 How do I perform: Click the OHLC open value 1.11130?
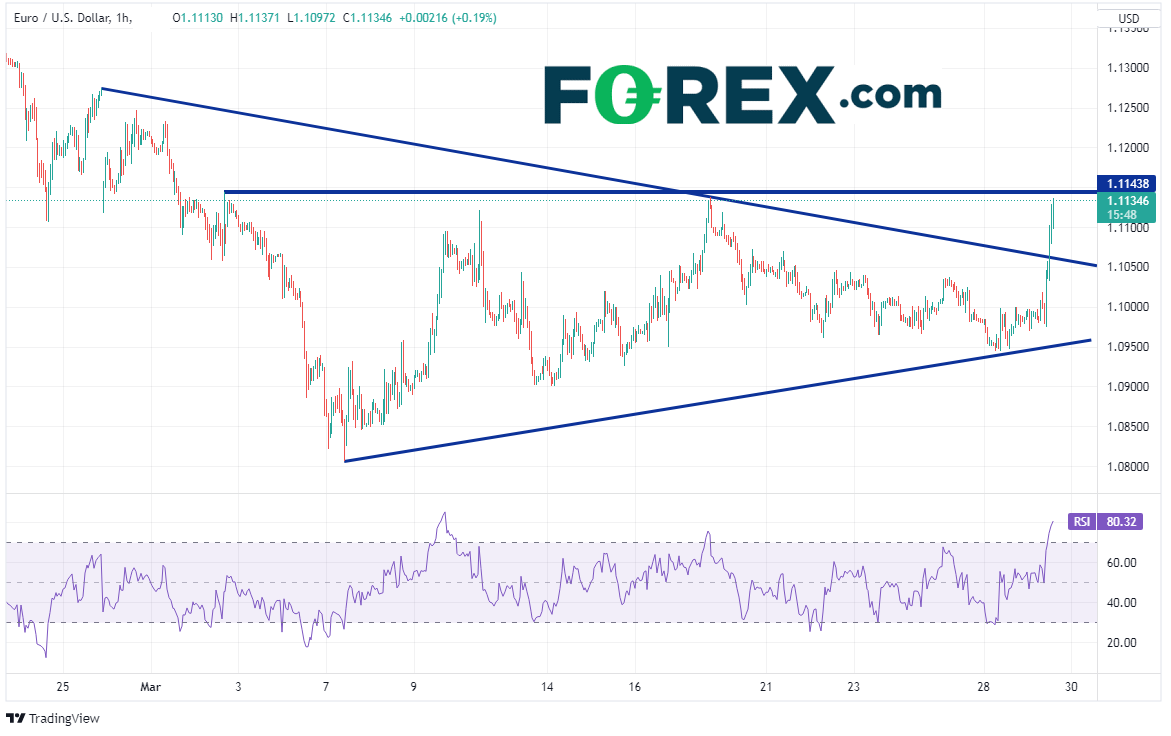(x=205, y=18)
